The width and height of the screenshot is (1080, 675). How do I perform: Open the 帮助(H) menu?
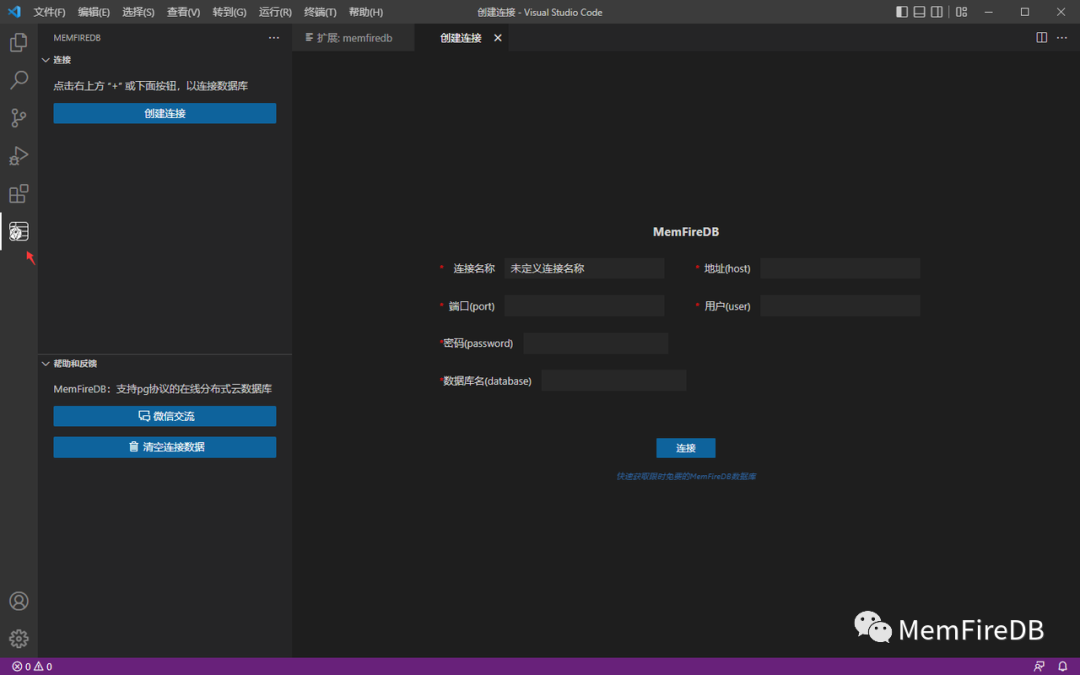[366, 12]
